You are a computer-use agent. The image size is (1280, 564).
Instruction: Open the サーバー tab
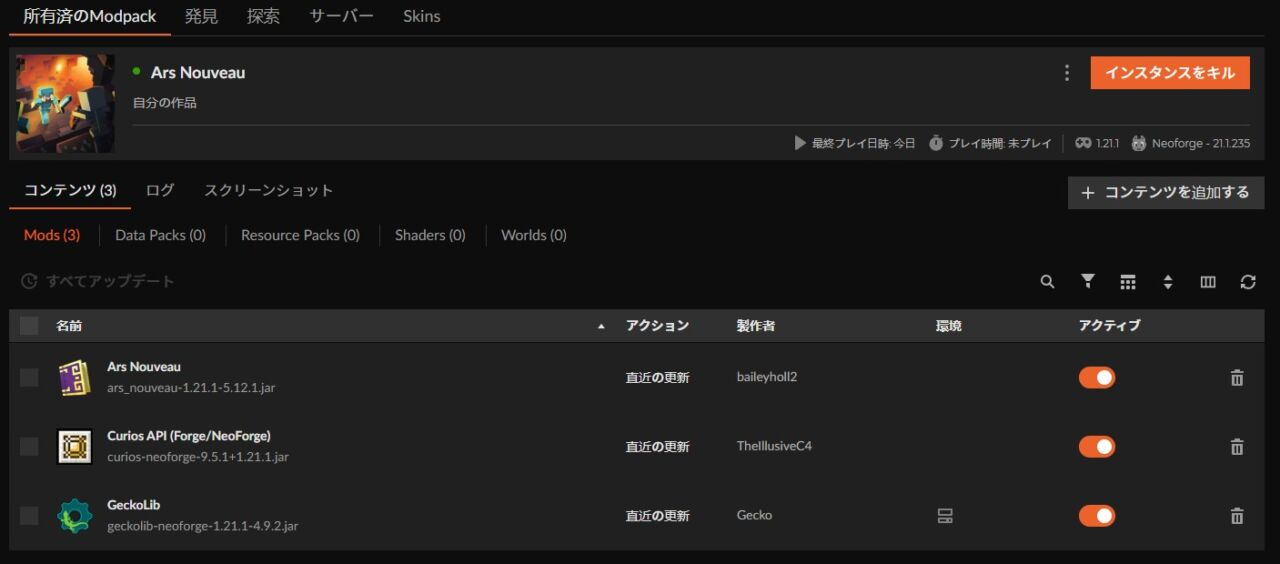341,16
